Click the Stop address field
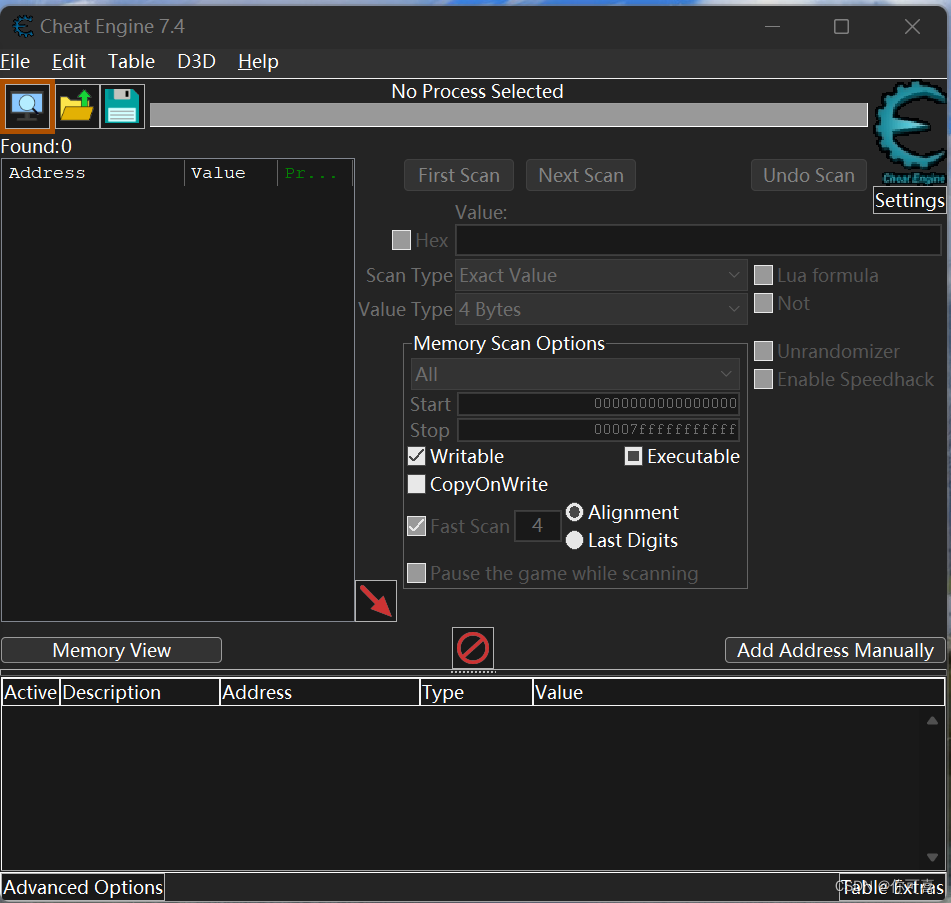This screenshot has height=903, width=951. [598, 429]
